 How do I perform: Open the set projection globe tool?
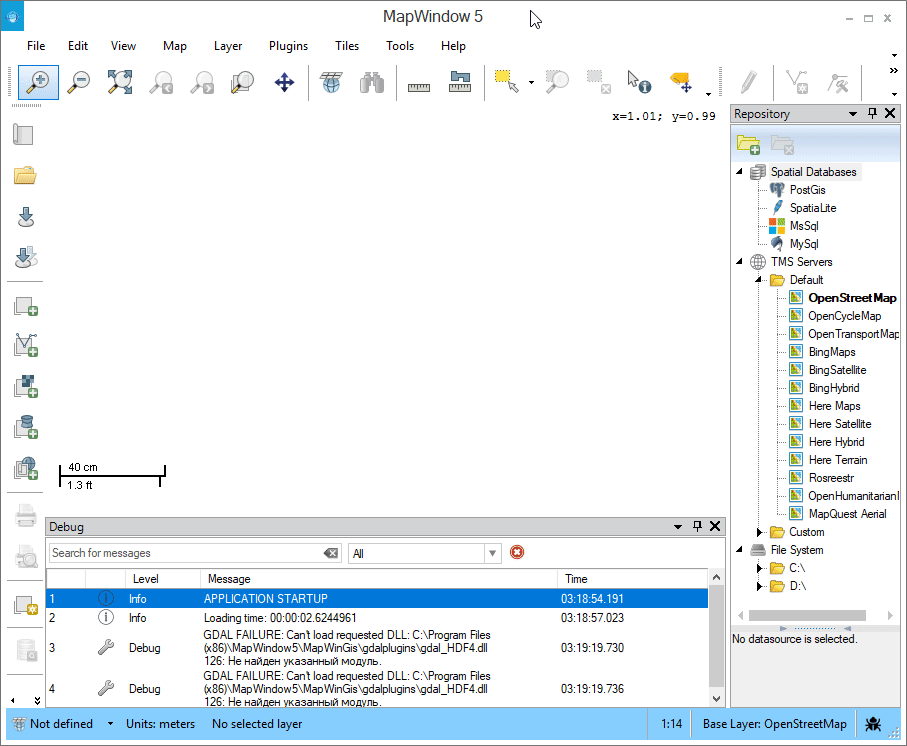(331, 83)
